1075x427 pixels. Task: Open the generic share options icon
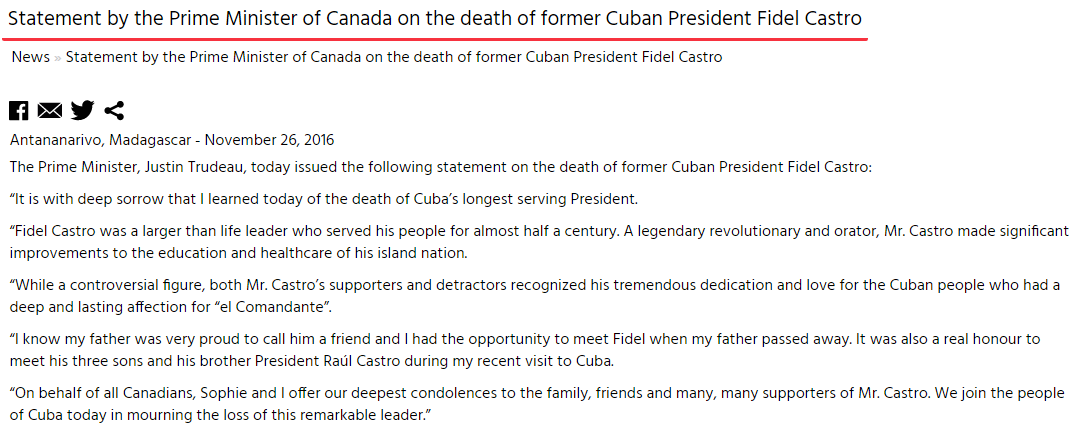pyautogui.click(x=114, y=111)
